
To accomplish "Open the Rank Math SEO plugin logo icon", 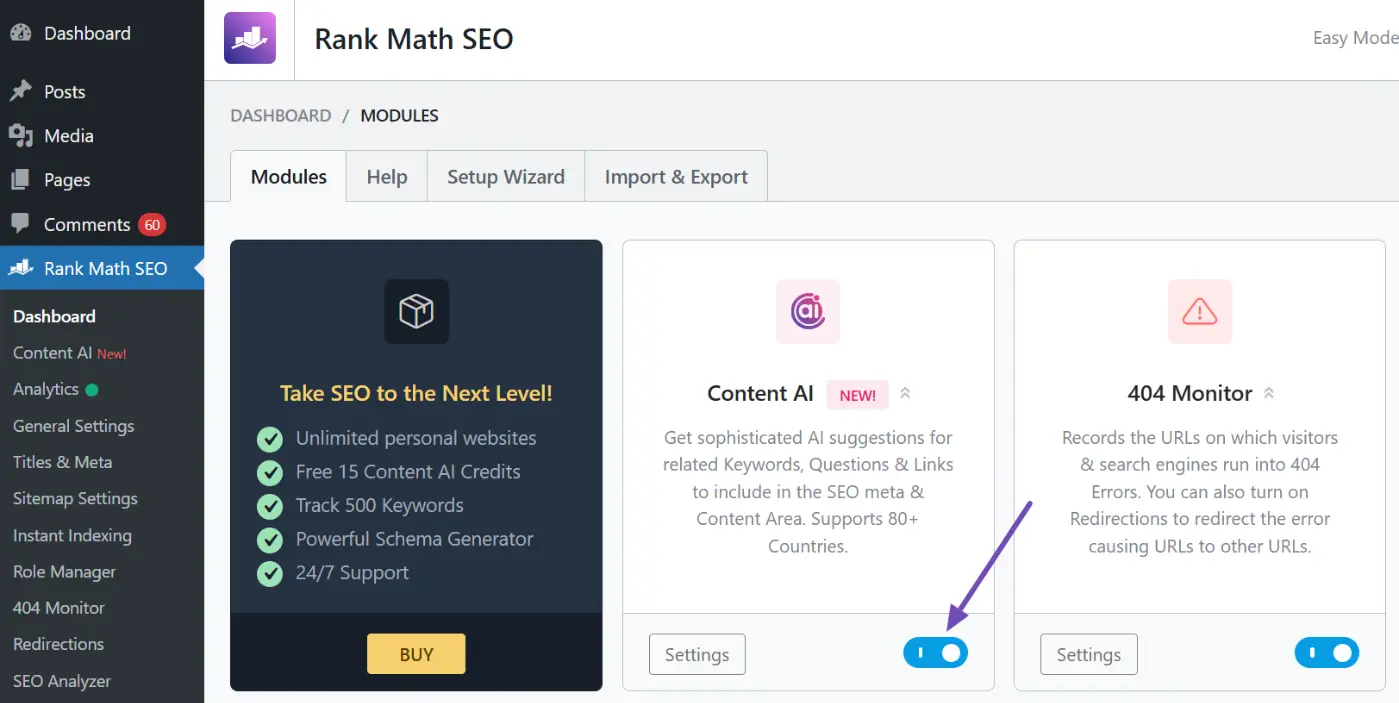I will pos(249,37).
